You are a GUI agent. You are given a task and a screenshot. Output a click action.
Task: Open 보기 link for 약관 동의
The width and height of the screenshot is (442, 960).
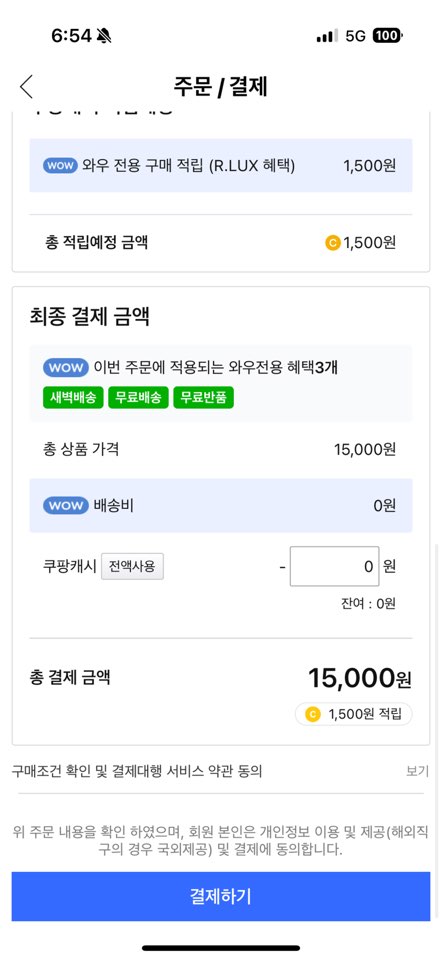[x=418, y=771]
